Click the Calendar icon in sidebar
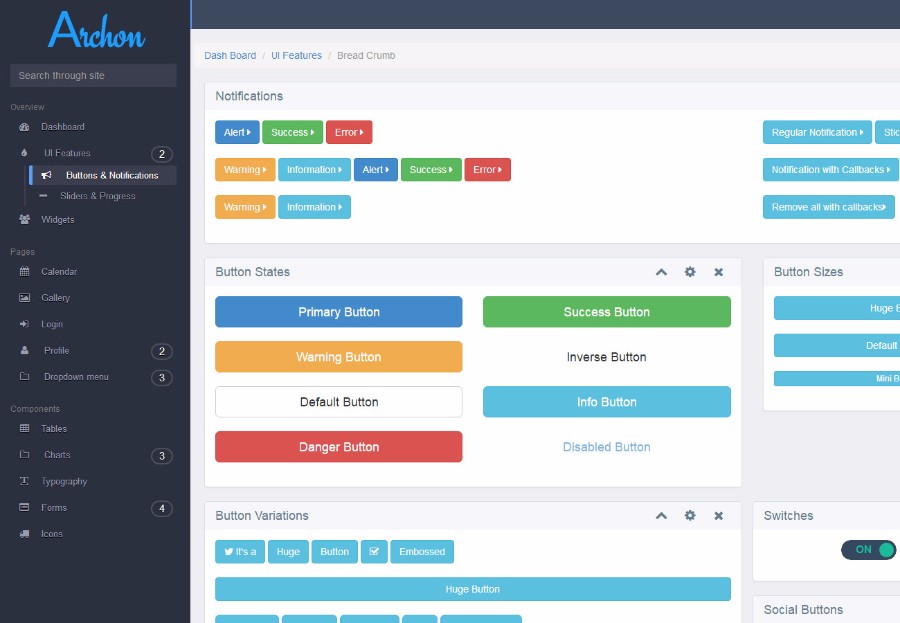The image size is (900, 623). point(24,272)
